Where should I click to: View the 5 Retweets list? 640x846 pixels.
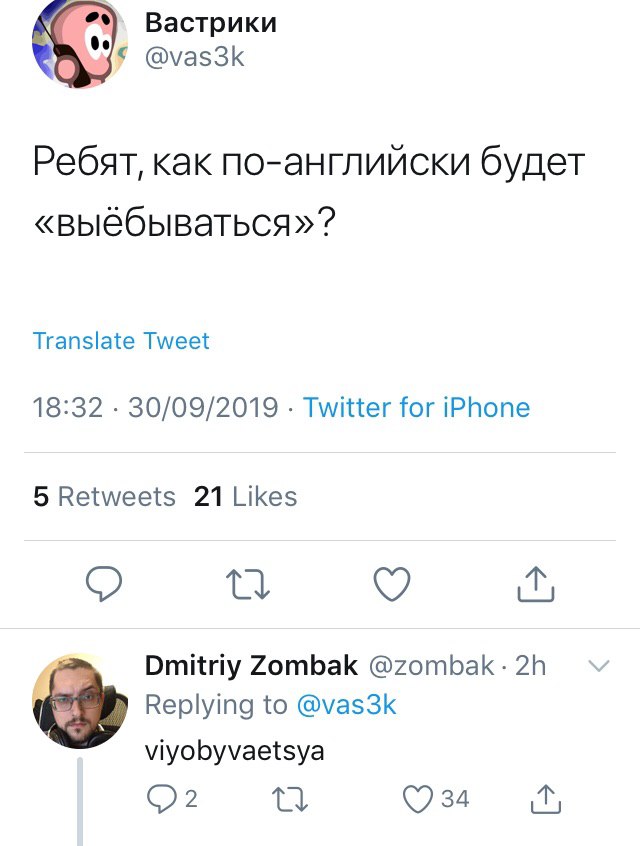point(104,496)
